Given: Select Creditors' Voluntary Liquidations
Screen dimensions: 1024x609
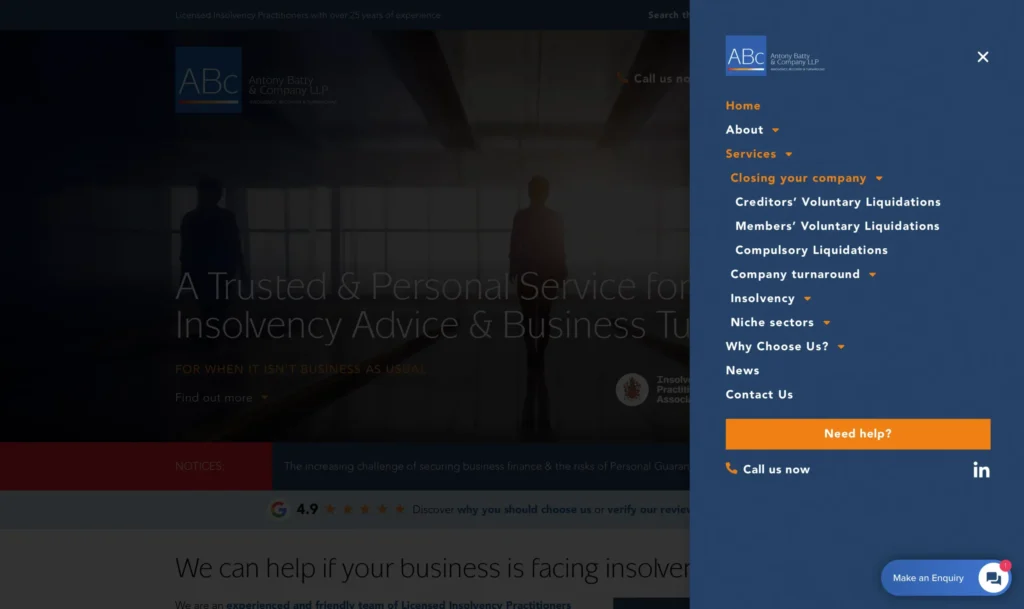Looking at the screenshot, I should pyautogui.click(x=837, y=202).
